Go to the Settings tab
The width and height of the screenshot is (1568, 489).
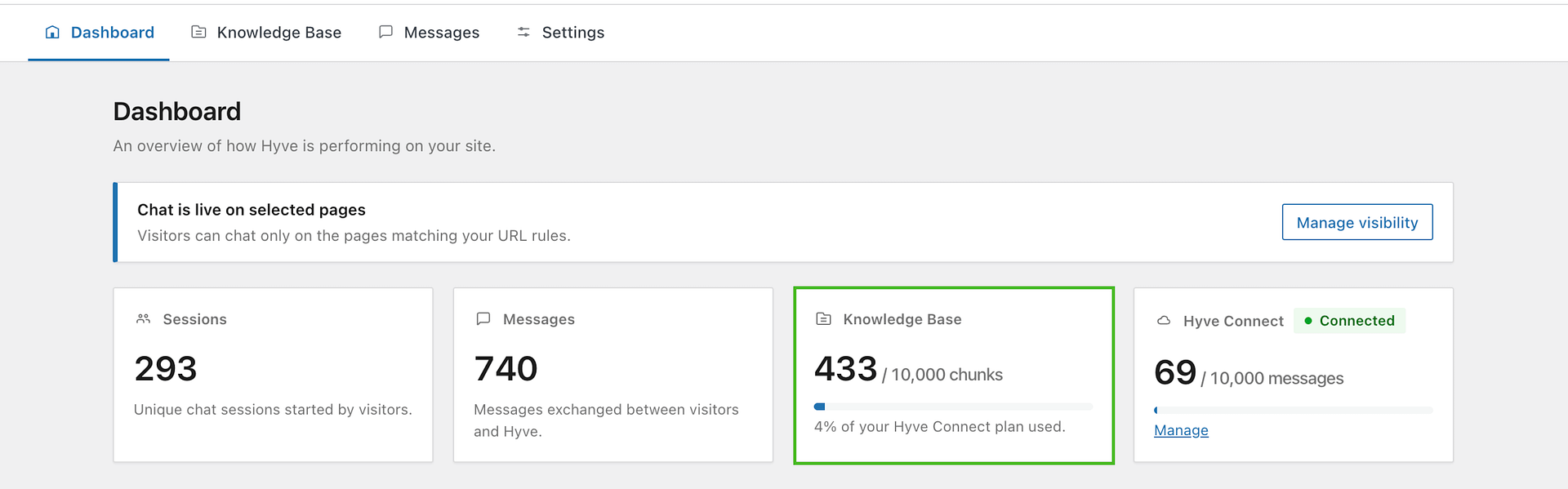[x=560, y=33]
